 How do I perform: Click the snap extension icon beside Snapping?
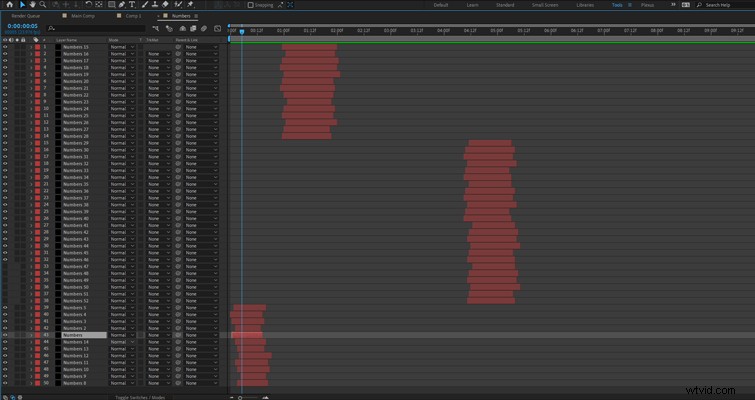click(x=280, y=5)
